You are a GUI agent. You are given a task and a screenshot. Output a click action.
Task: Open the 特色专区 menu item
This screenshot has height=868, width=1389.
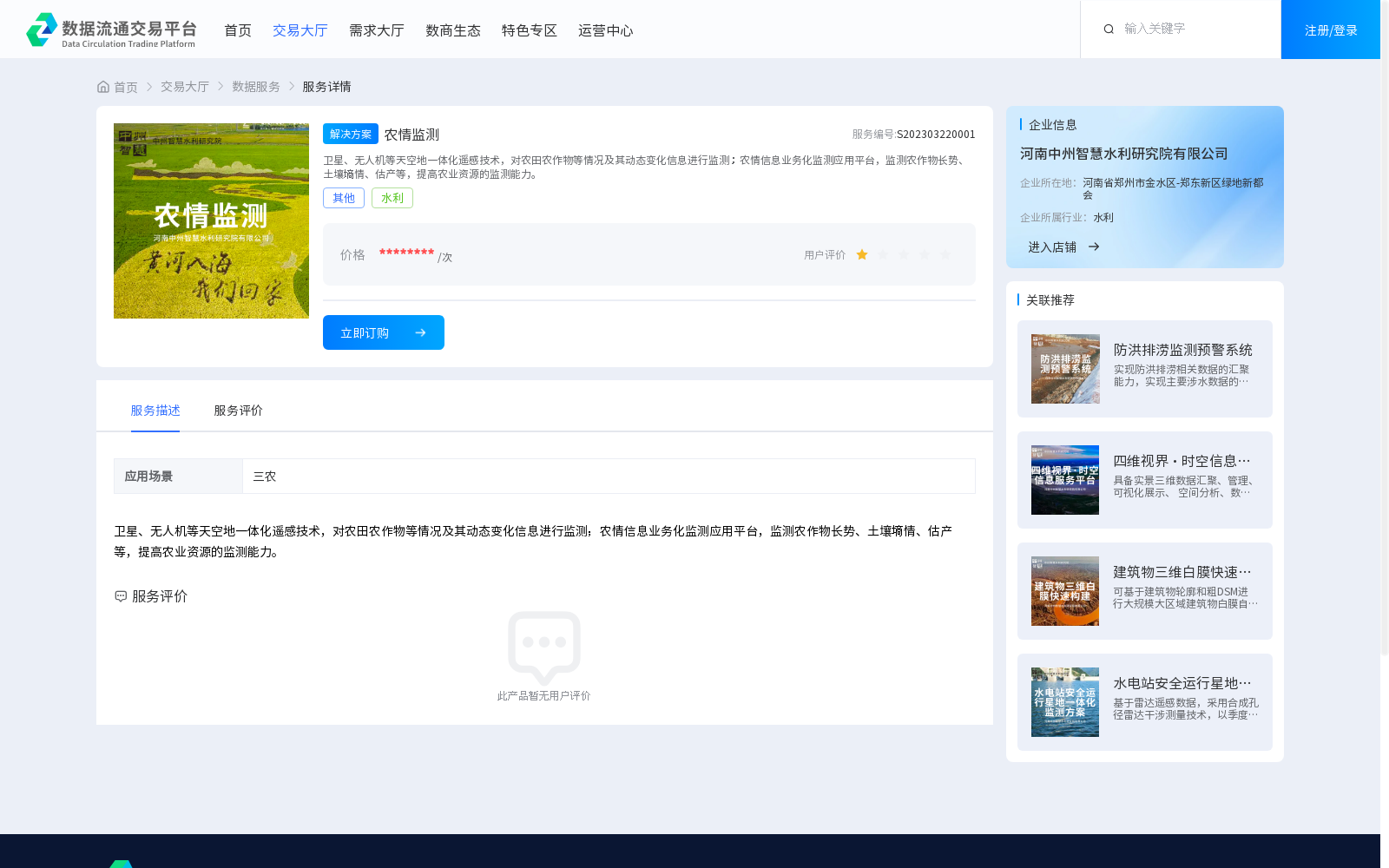tap(529, 30)
